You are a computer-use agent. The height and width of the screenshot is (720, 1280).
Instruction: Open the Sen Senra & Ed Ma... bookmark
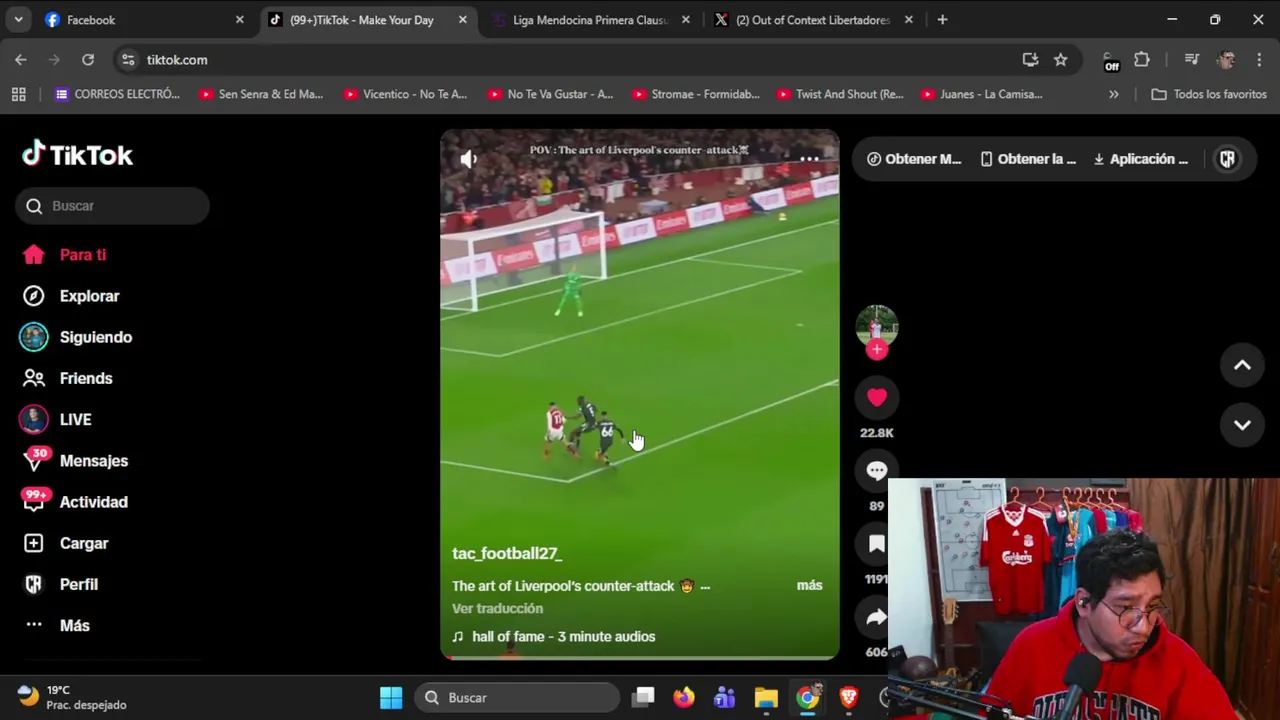click(x=261, y=94)
